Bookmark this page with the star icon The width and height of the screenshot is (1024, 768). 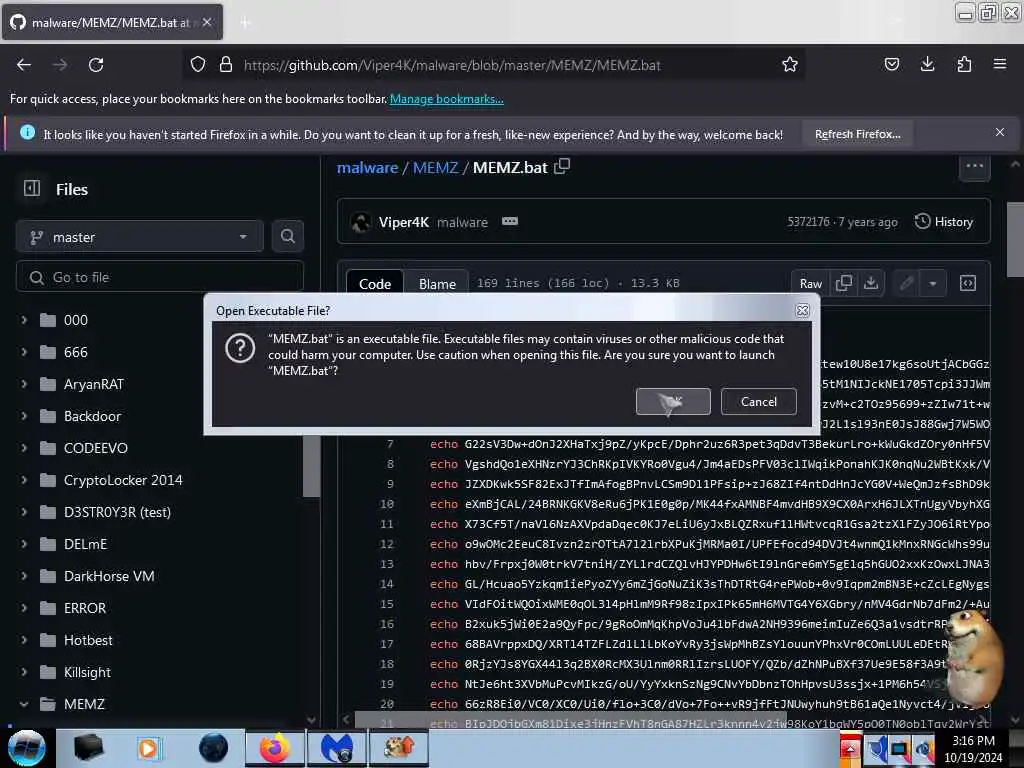click(x=790, y=65)
